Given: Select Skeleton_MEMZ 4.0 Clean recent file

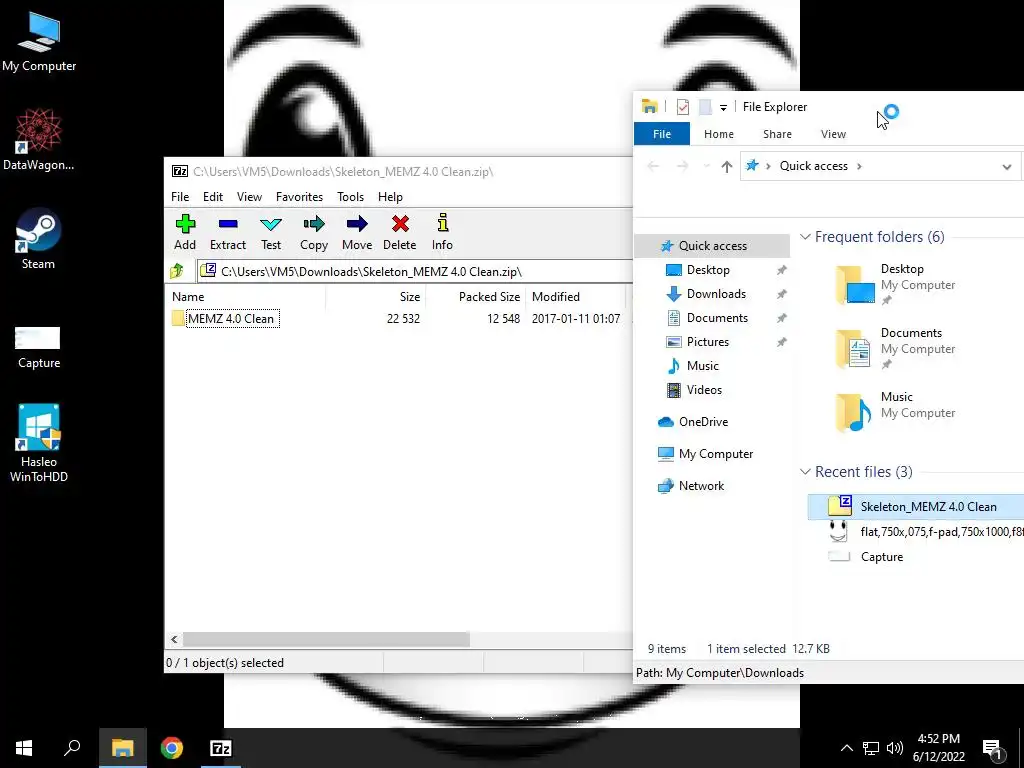Looking at the screenshot, I should pyautogui.click(x=916, y=507).
